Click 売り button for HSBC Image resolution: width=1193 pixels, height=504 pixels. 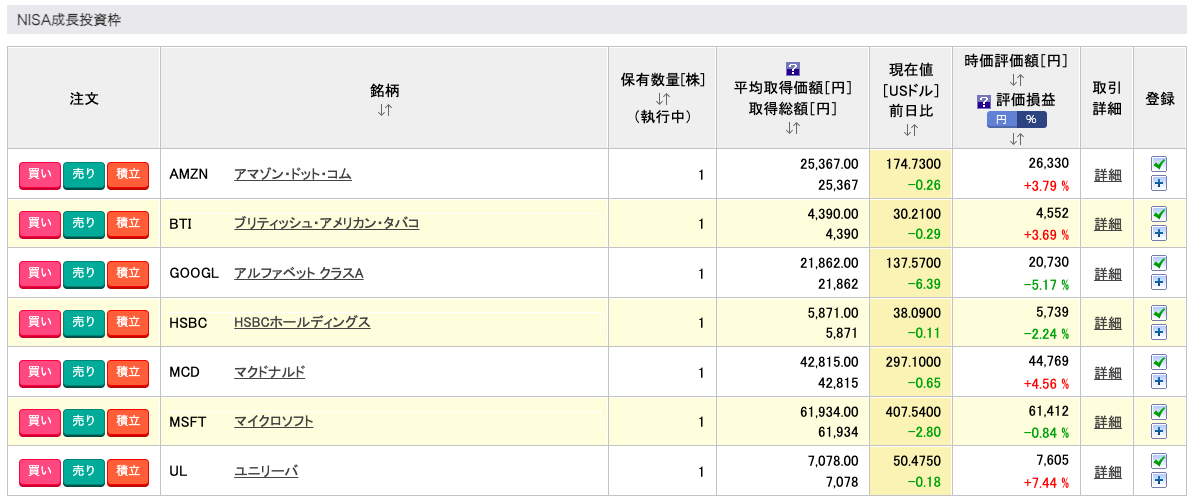coord(84,323)
